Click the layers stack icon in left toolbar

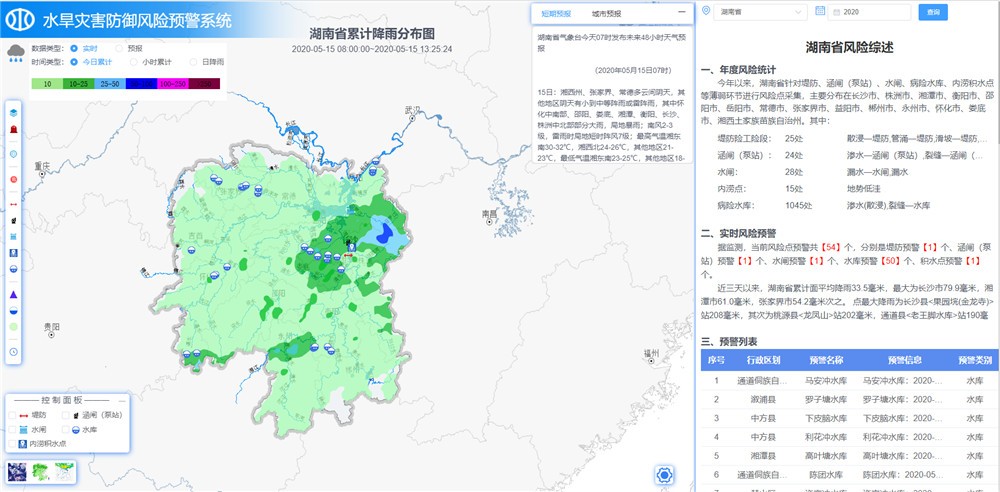[13, 111]
